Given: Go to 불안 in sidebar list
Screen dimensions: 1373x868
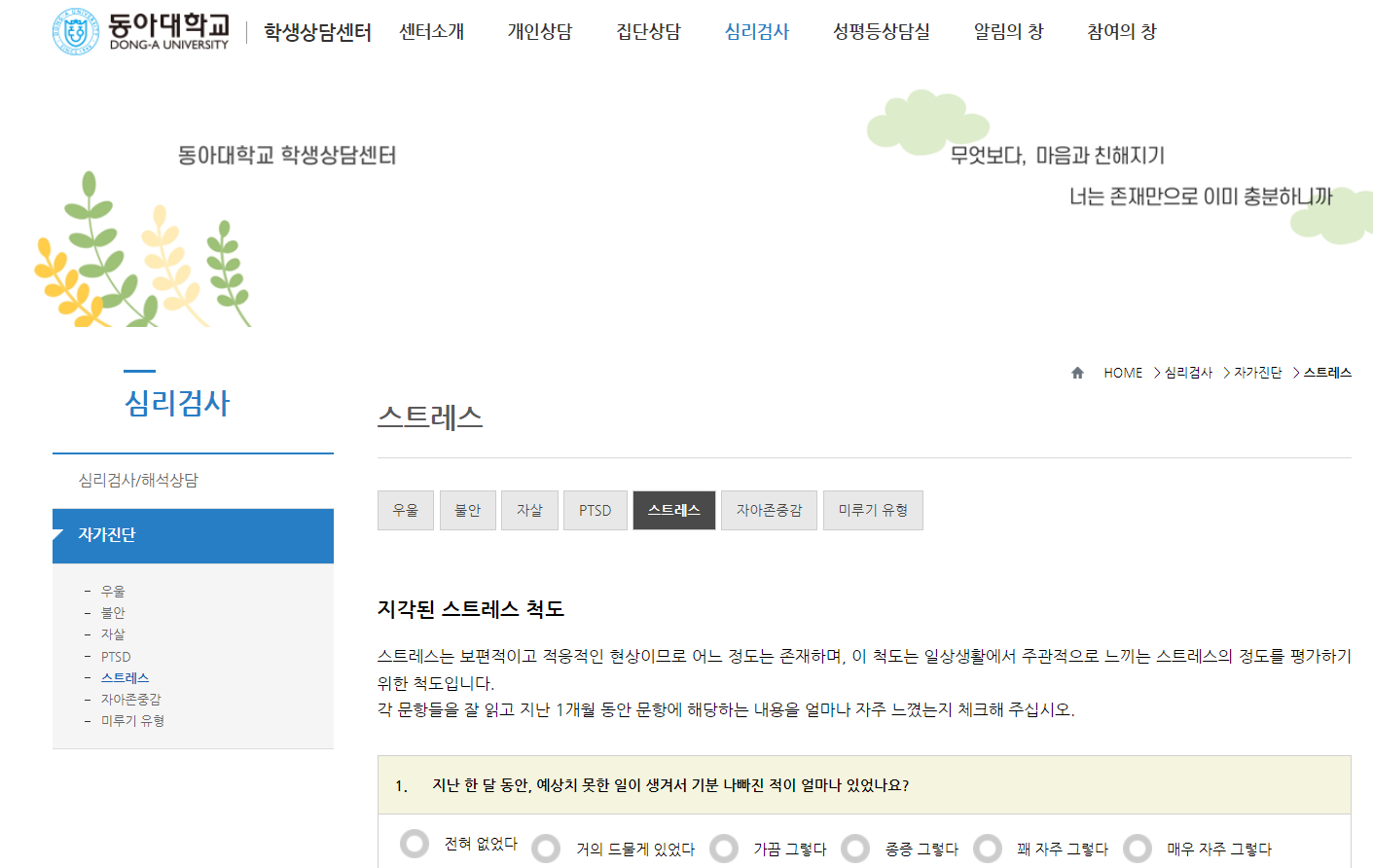Looking at the screenshot, I should (113, 613).
